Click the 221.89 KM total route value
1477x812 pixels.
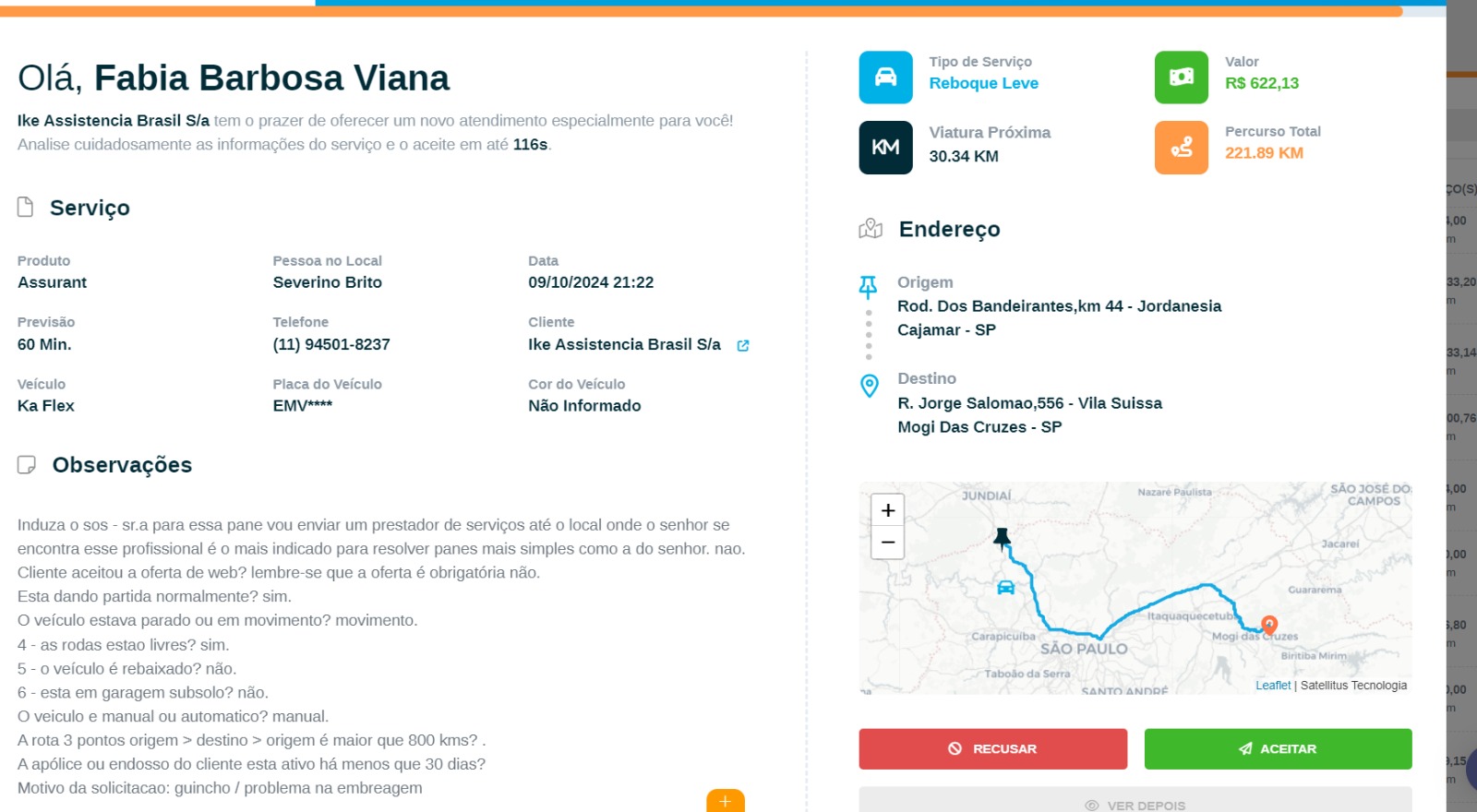pos(1264,153)
